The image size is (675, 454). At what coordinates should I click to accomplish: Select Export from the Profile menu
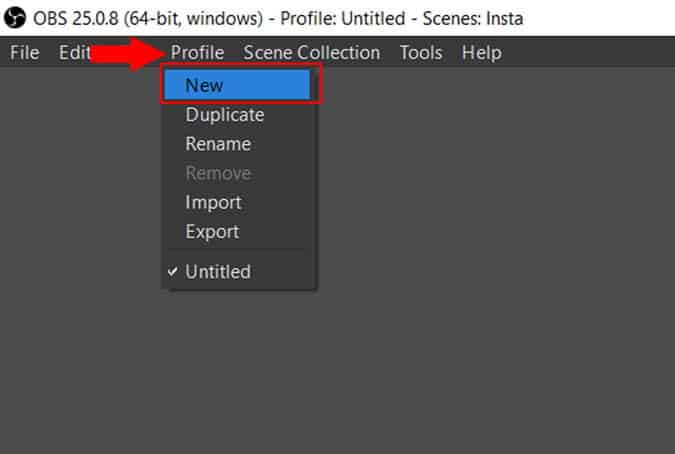click(x=239, y=232)
